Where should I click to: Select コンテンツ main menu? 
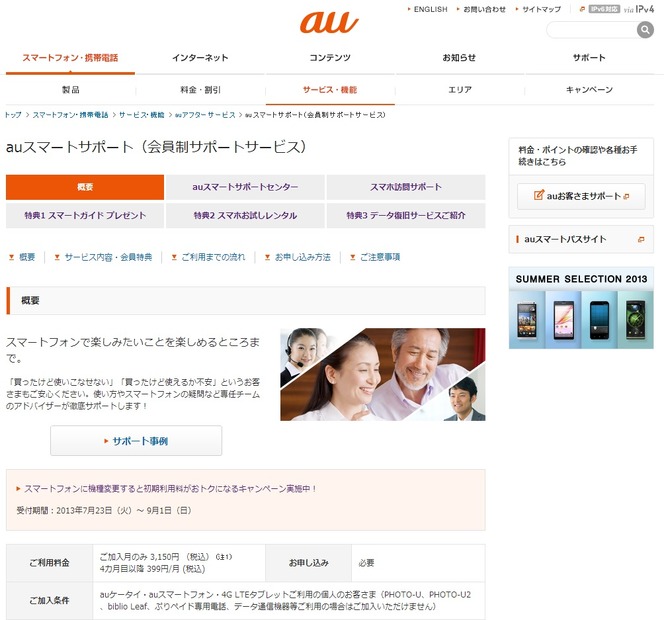[330, 58]
